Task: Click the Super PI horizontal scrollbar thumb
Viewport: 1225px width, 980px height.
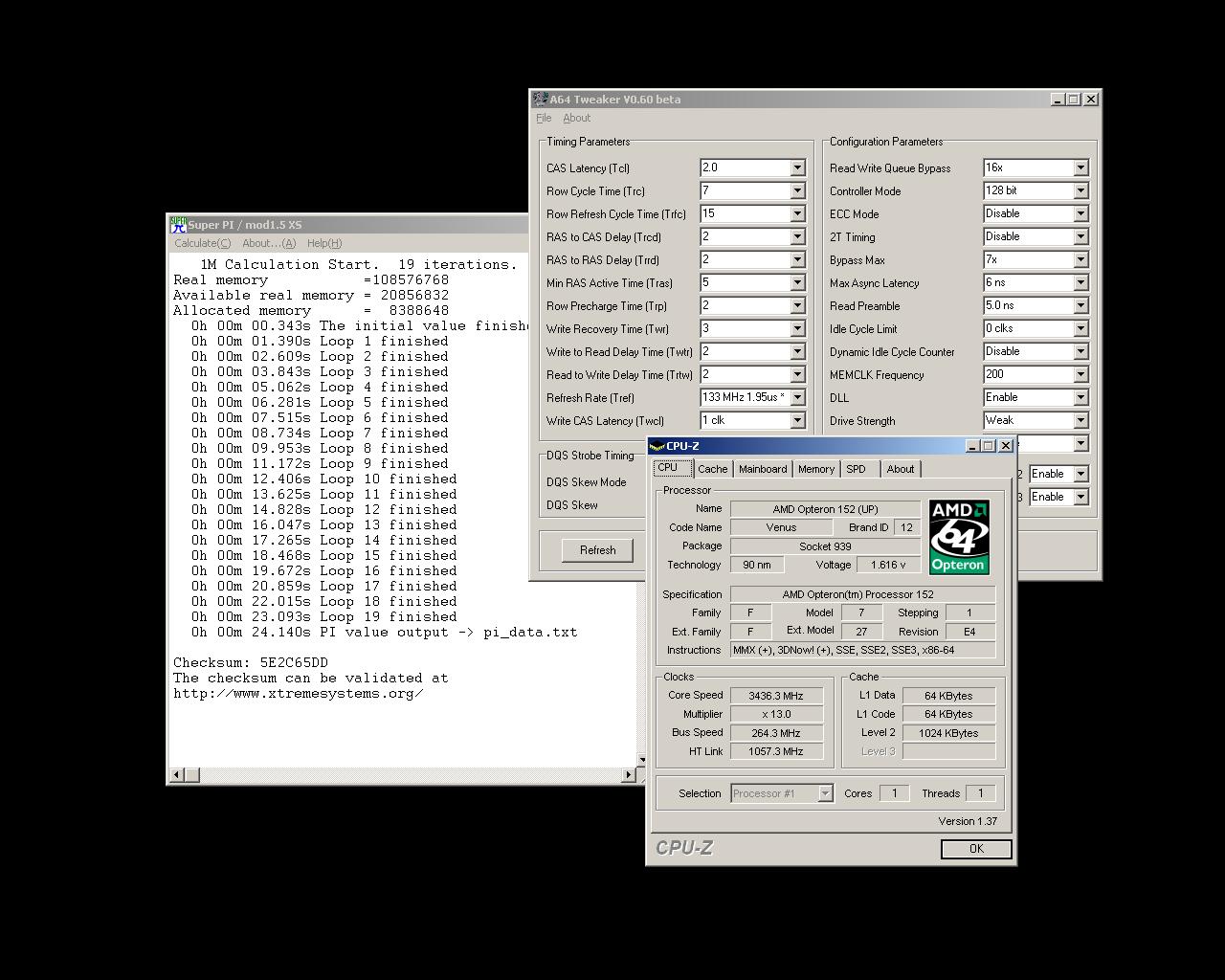Action: [191, 774]
